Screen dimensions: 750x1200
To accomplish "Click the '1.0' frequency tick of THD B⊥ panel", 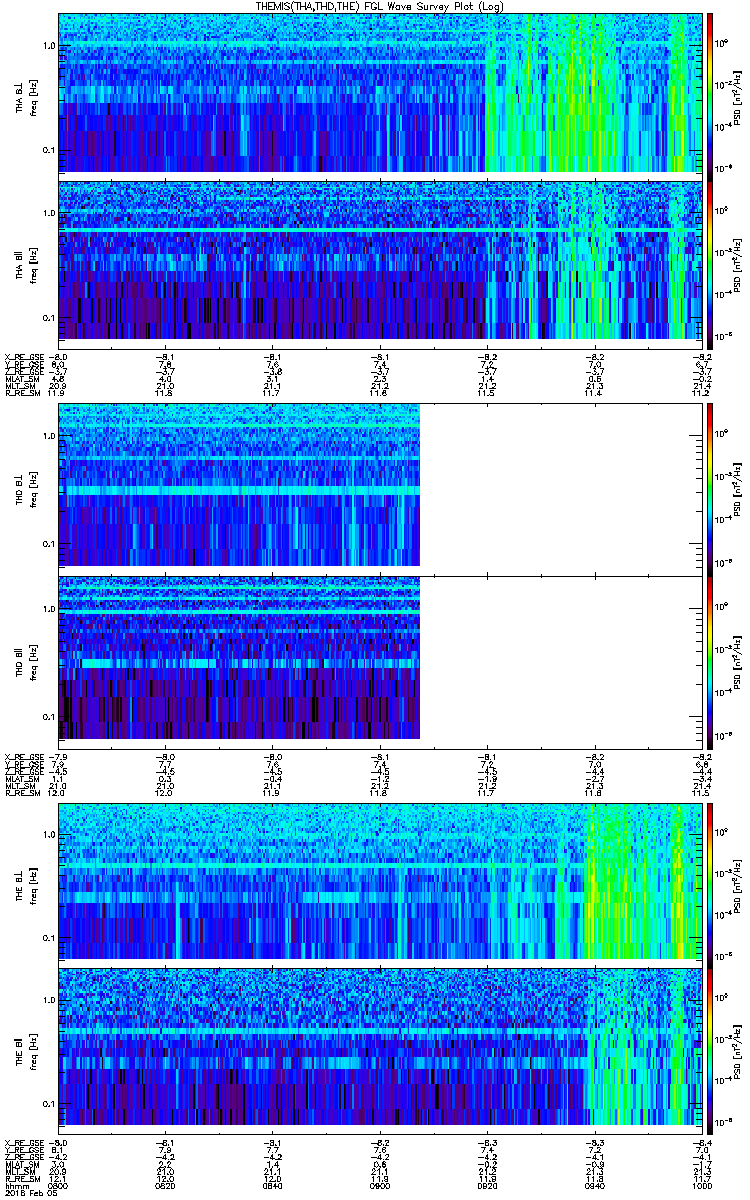I will pos(49,437).
